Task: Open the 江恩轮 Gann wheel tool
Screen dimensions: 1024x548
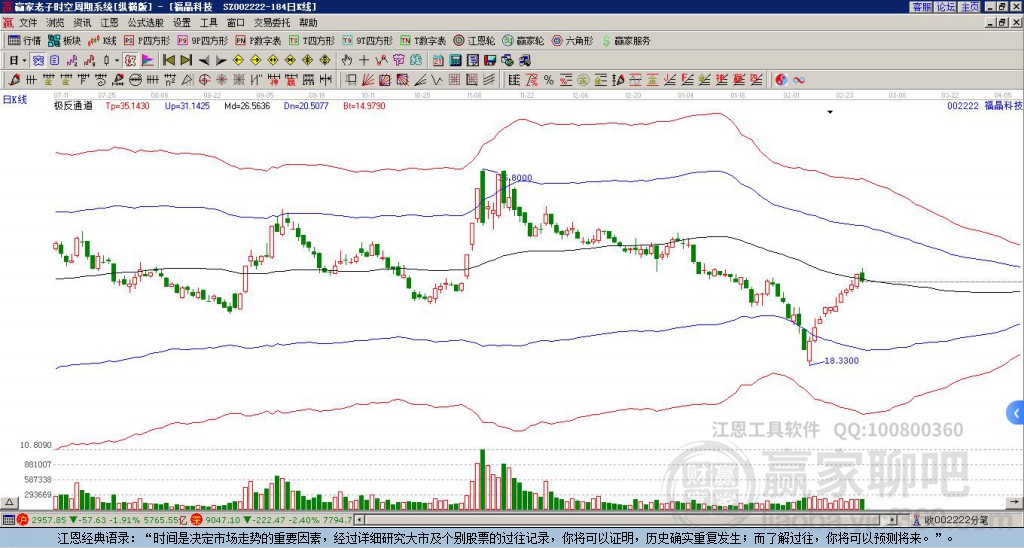Action: pos(475,40)
